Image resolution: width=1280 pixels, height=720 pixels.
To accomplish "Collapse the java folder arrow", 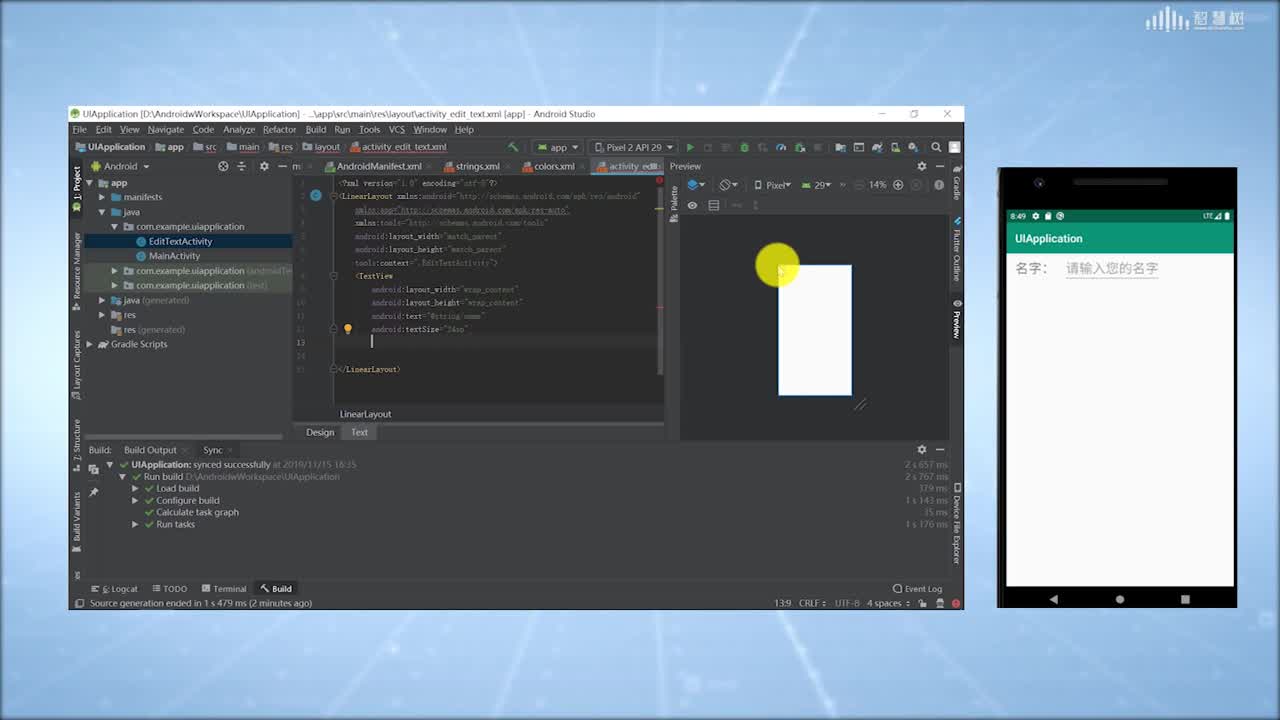I will pyautogui.click(x=102, y=212).
